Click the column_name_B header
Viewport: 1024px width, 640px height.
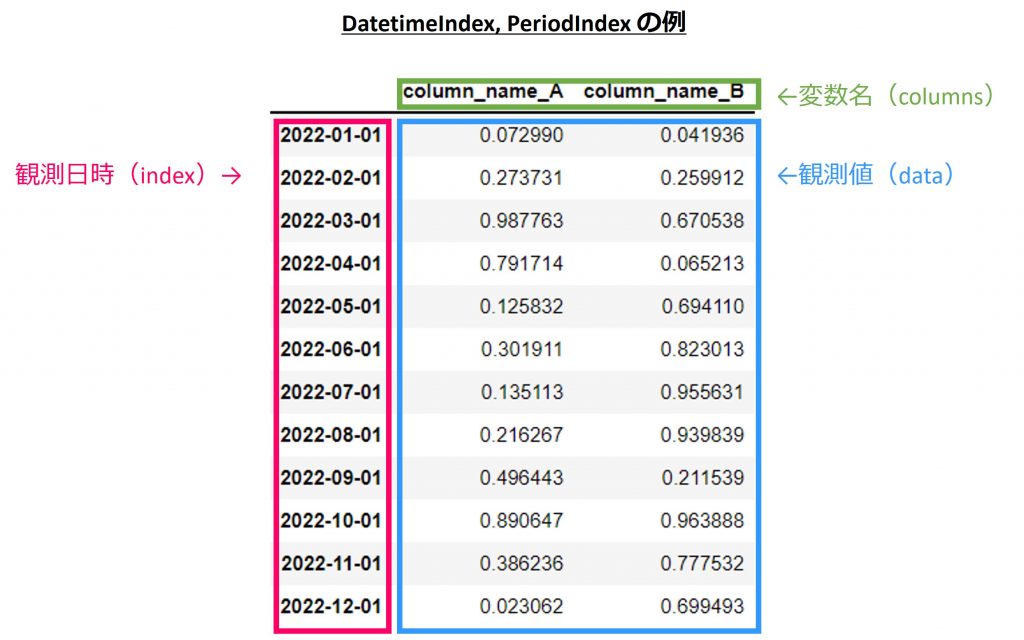pos(664,93)
